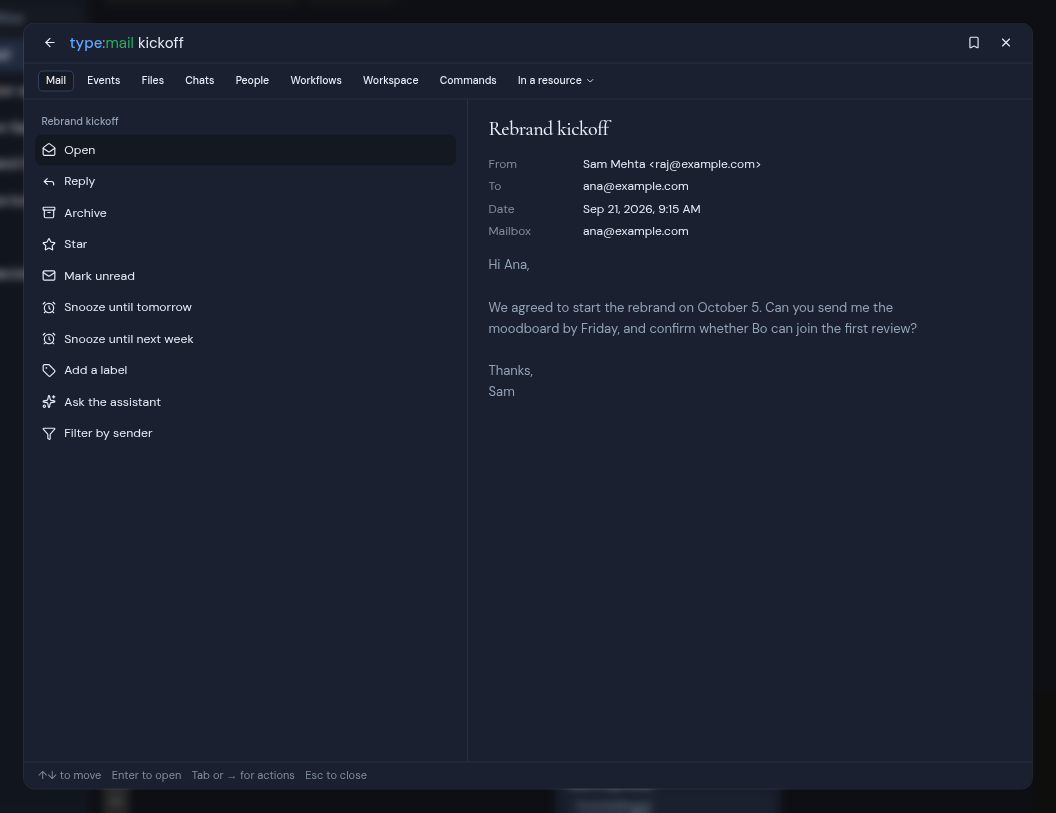The height and width of the screenshot is (813, 1056).
Task: Choose Filter by sender text
Action: (108, 433)
